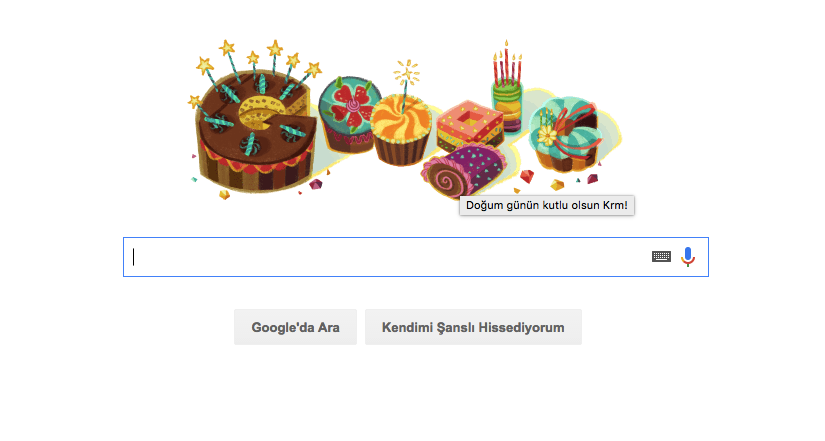Click the birthday tooltip 'Doğum günün kutlu olsun Krm!'
Viewport: 825px width, 441px height.
coord(547,205)
